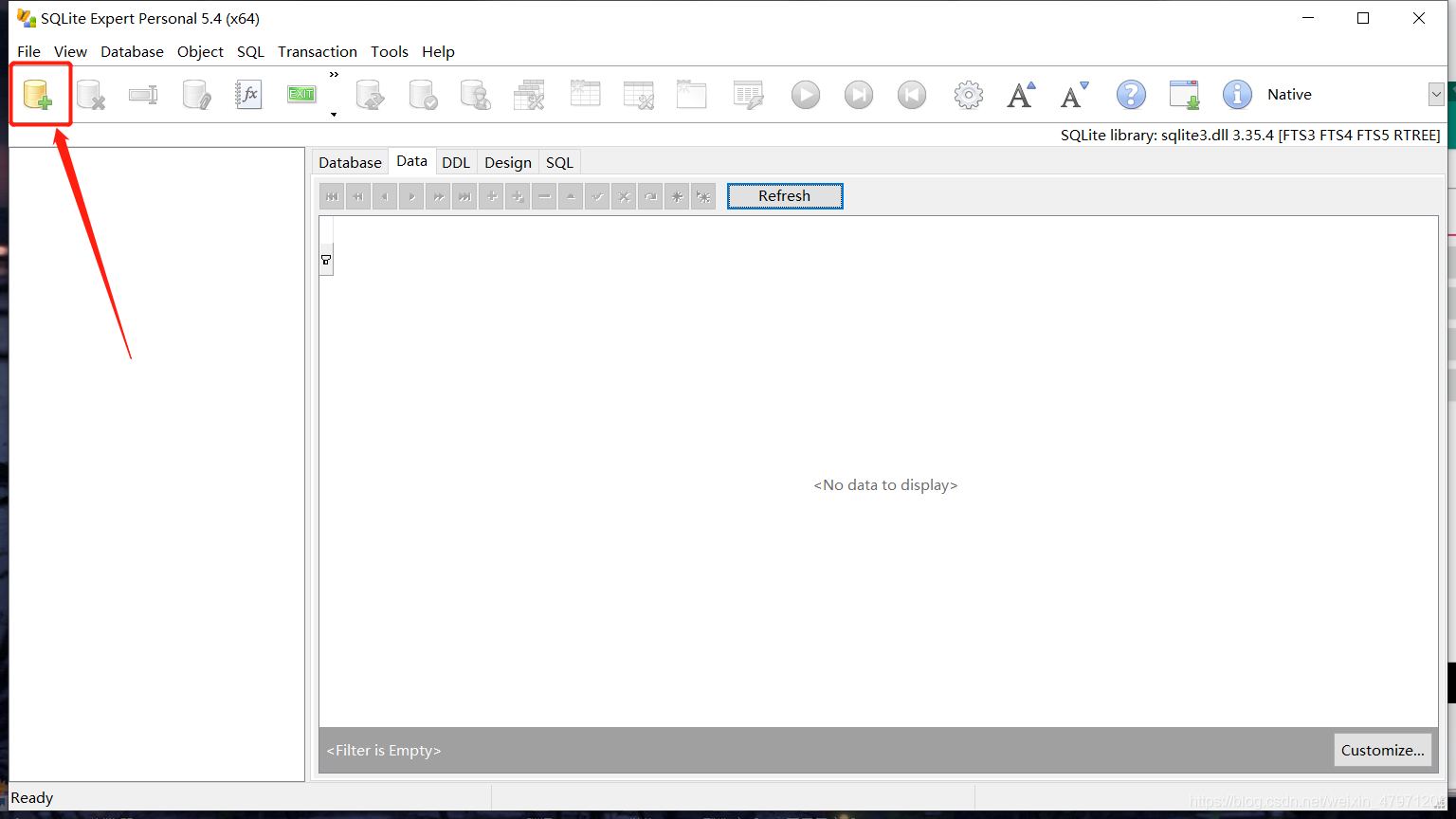The image size is (1456, 819).
Task: Click the skip-back circle toolbar icon
Action: 912,95
